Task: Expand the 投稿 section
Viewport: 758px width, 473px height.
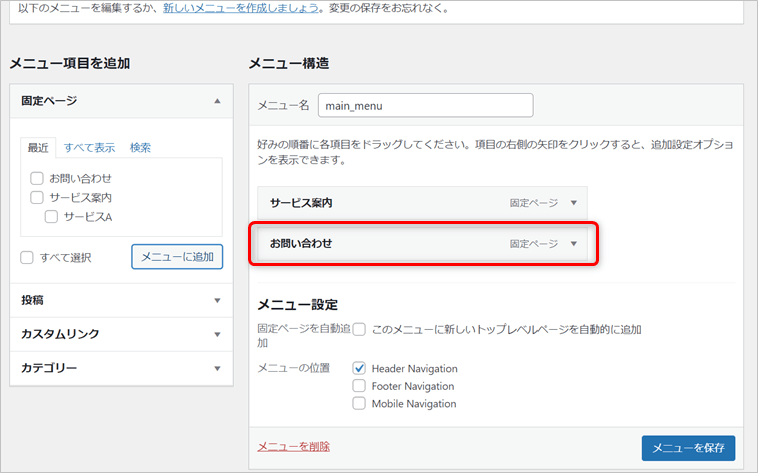Action: (x=217, y=300)
